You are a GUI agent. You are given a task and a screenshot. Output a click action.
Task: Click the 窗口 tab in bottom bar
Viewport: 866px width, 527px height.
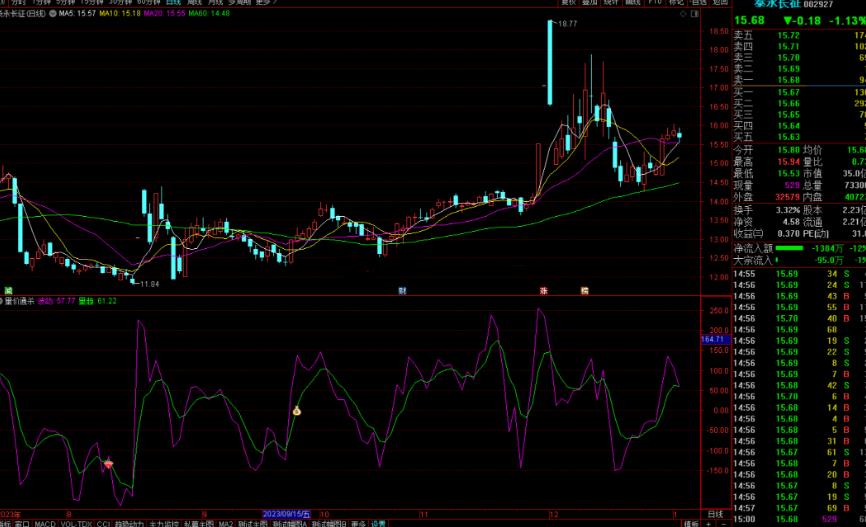click(x=22, y=523)
